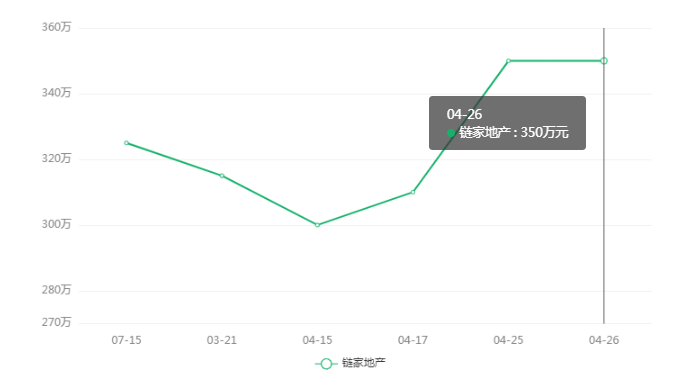The height and width of the screenshot is (385, 676).
Task: Click the tooltip showing 350万元
Action: pos(507,123)
